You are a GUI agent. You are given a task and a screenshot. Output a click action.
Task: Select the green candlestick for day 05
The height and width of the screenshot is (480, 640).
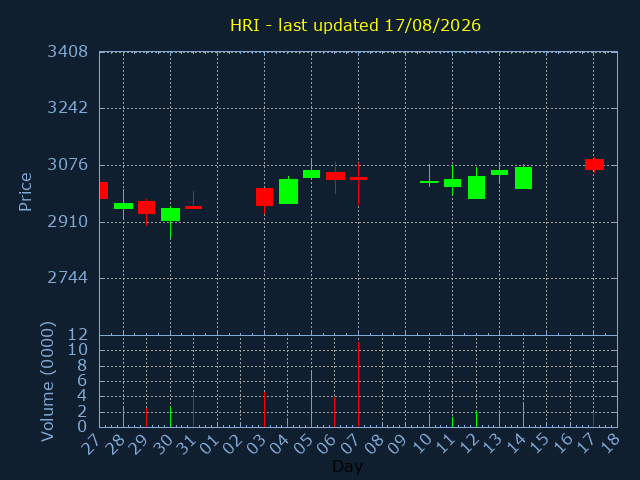click(311, 174)
